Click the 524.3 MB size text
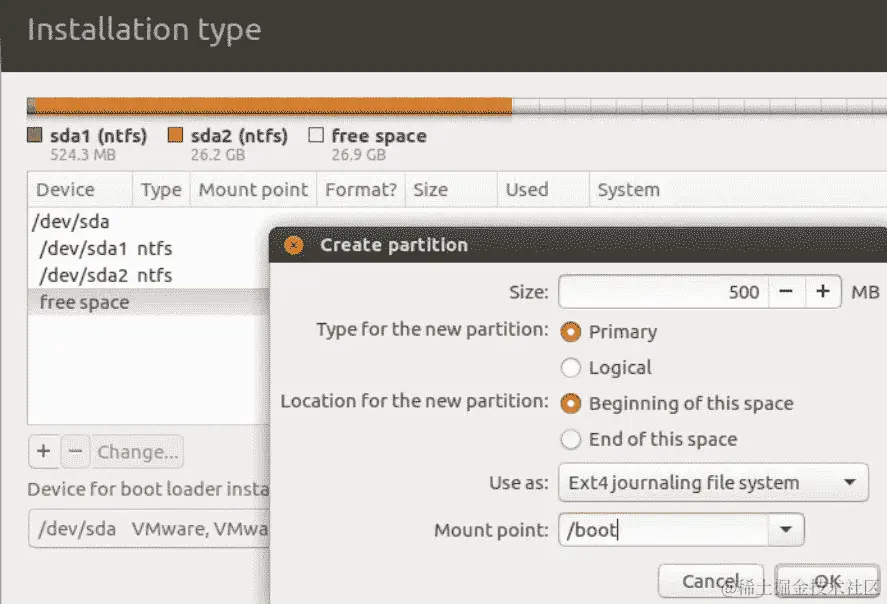 click(83, 155)
